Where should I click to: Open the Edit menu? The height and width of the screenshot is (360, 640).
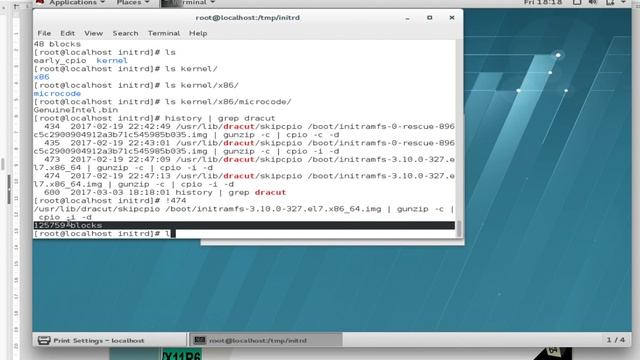[x=67, y=33]
